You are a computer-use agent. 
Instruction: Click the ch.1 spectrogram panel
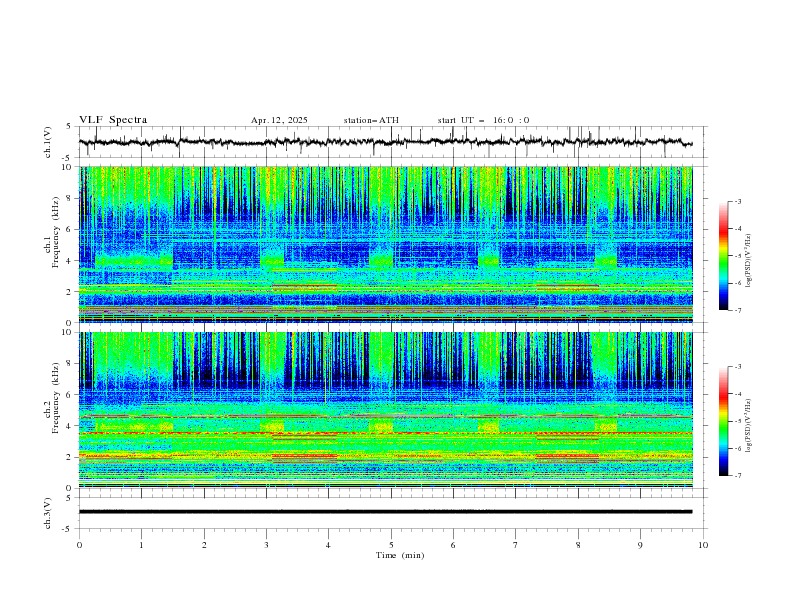tap(386, 244)
